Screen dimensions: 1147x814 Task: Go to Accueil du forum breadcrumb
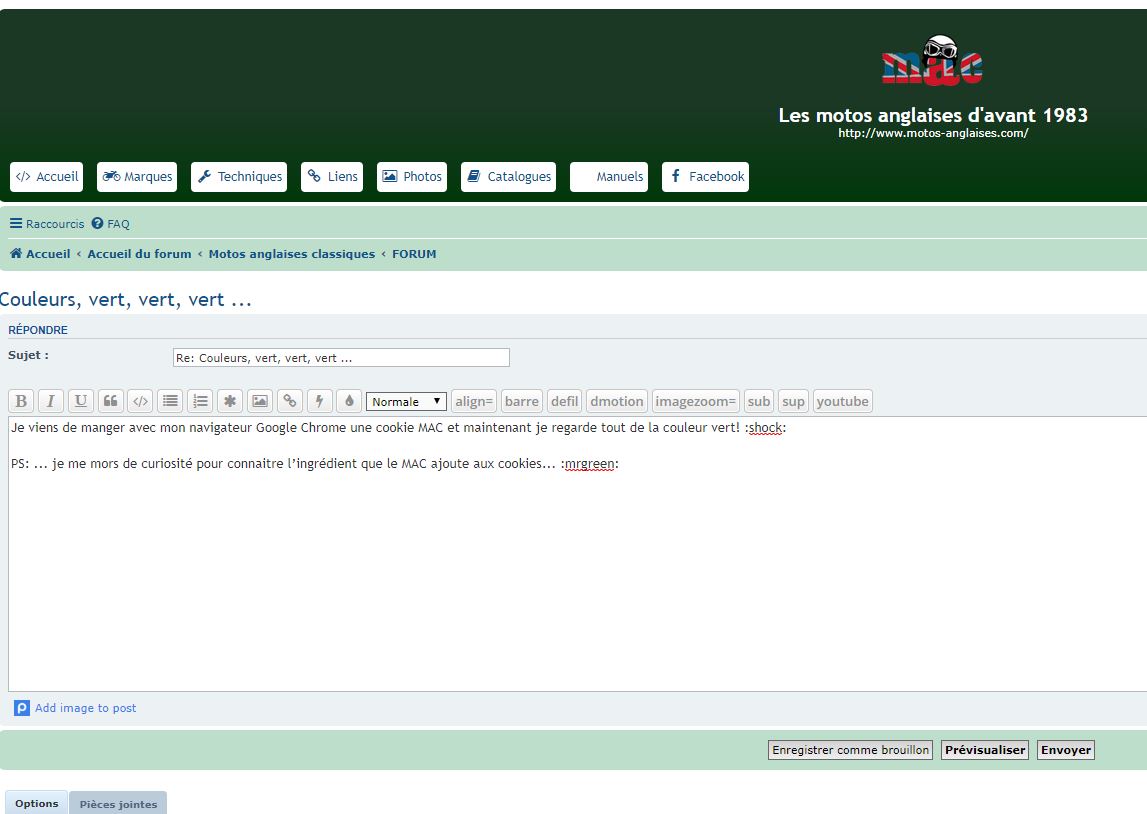click(x=139, y=254)
